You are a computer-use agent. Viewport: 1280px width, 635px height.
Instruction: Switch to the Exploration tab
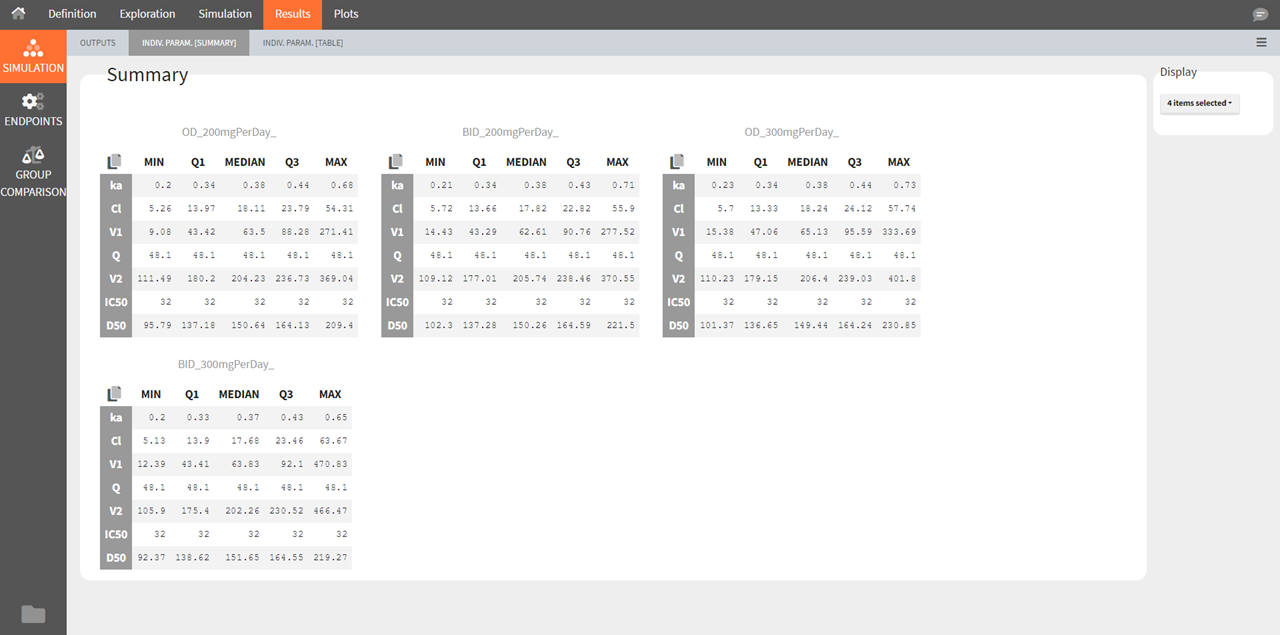pyautogui.click(x=147, y=14)
